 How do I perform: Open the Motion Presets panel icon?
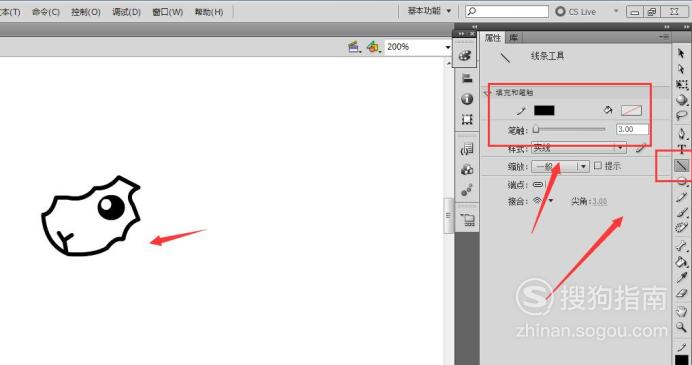coord(467,190)
